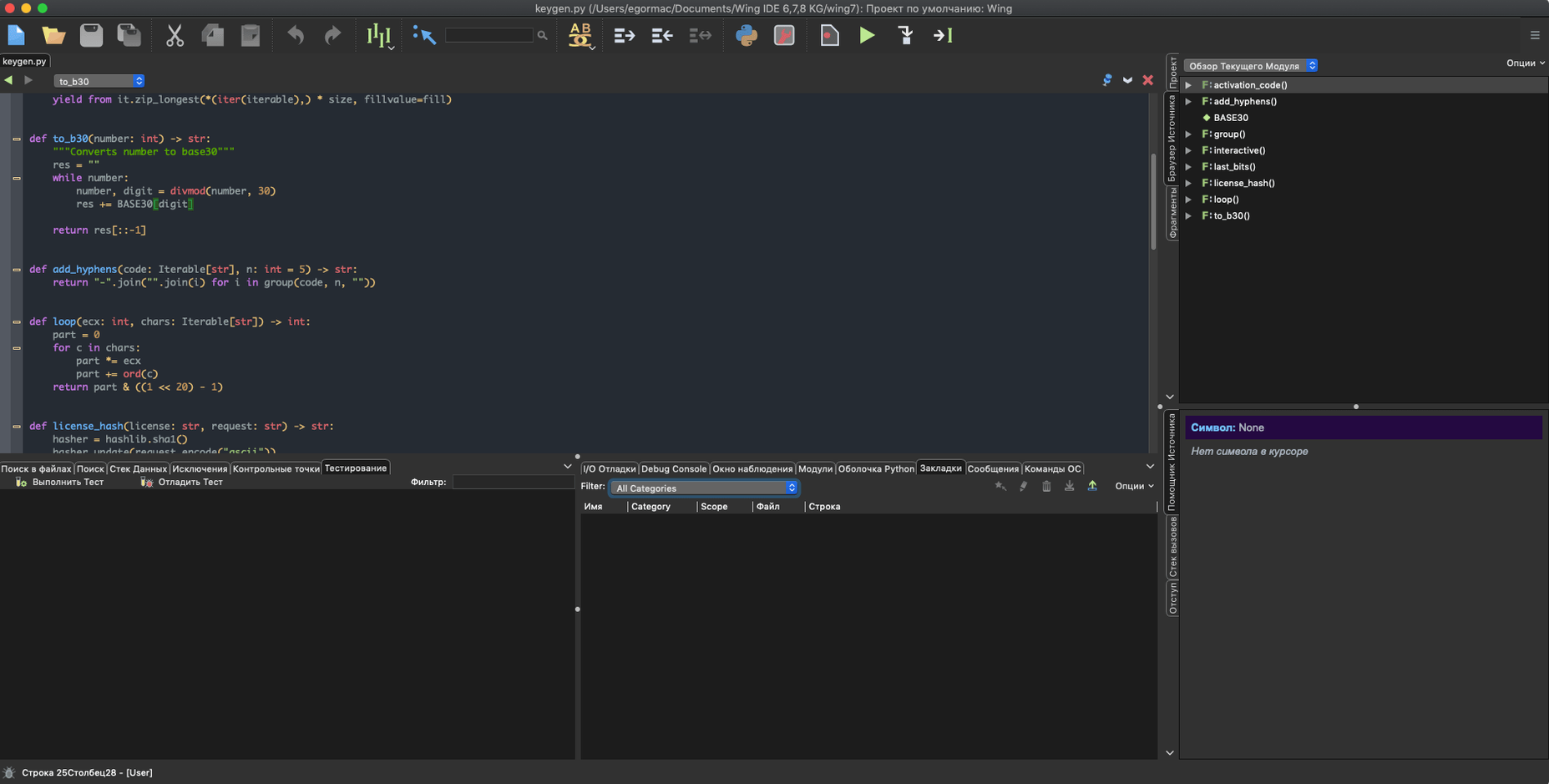Open the Обзор Текущего Модуля dropdown
Viewport: 1549px width, 784px height.
[x=1251, y=65]
